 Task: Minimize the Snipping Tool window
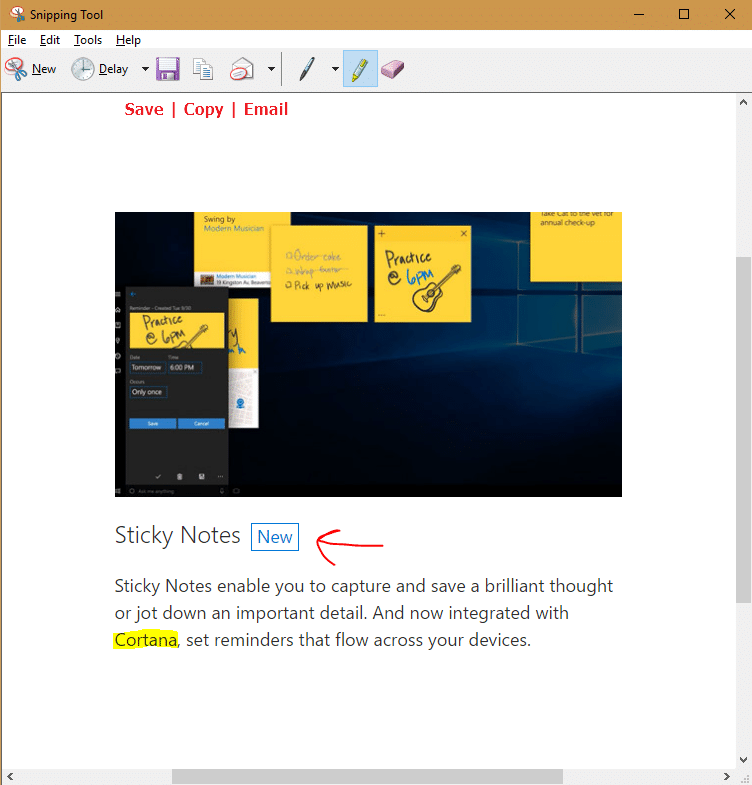tap(639, 14)
